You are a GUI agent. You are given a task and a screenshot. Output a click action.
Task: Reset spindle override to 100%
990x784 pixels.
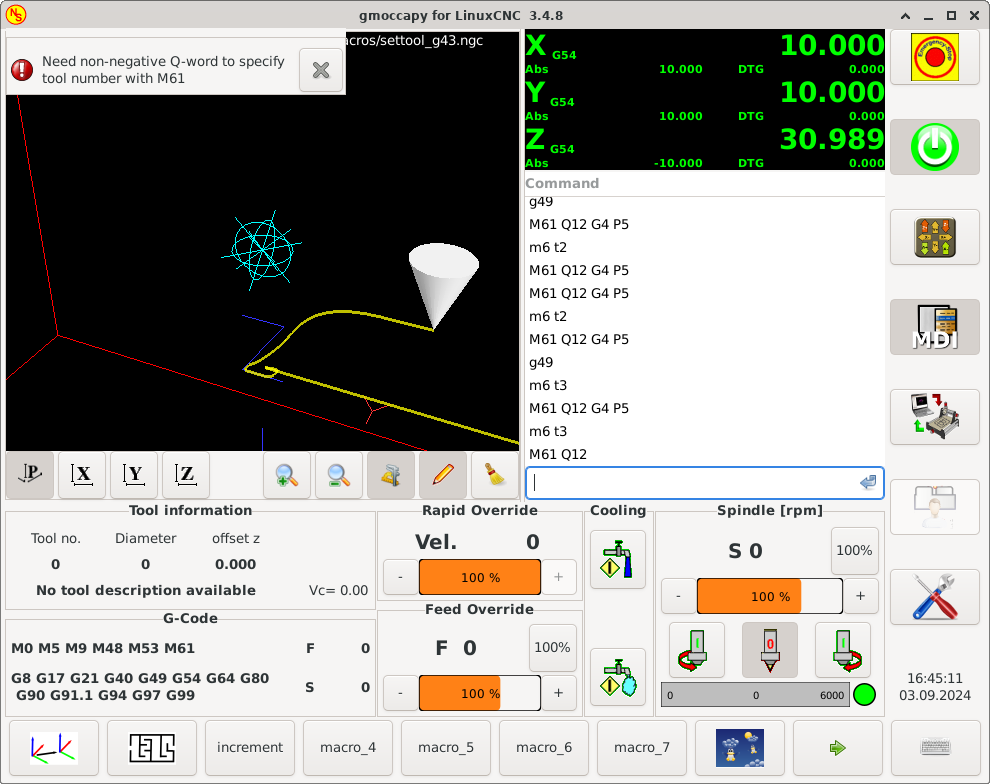[854, 550]
